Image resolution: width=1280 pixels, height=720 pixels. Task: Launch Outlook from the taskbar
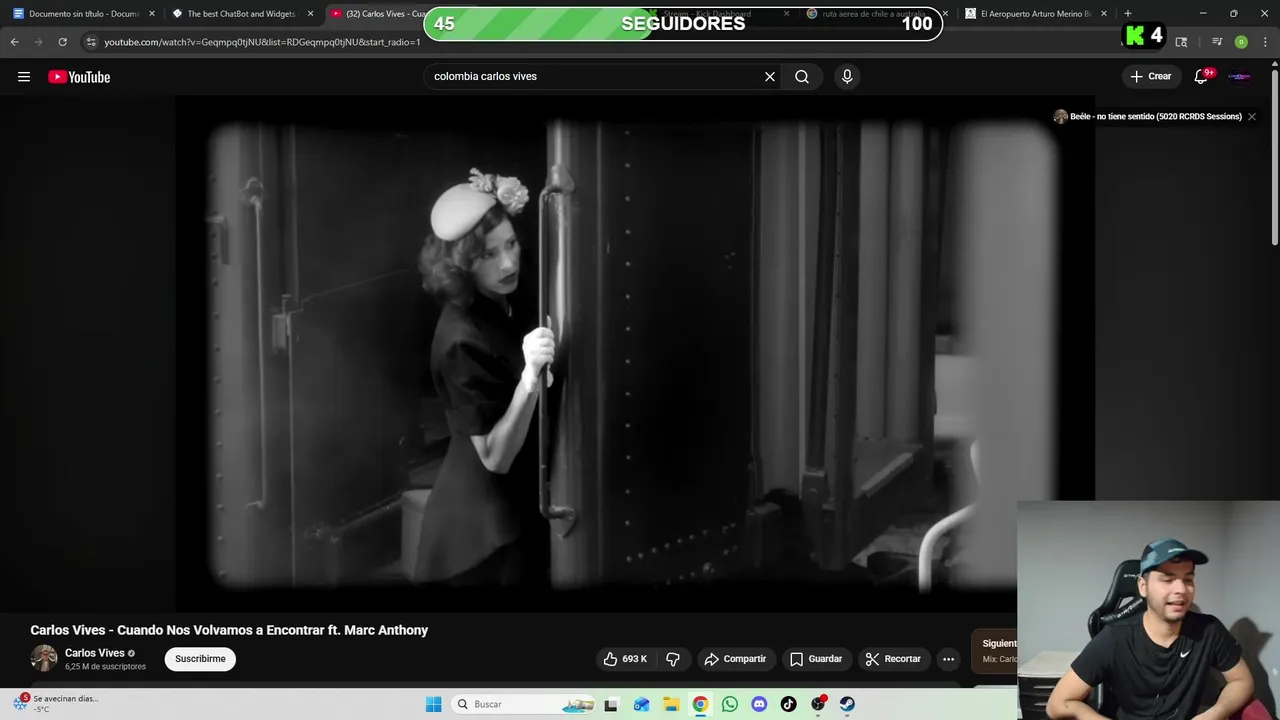point(641,704)
